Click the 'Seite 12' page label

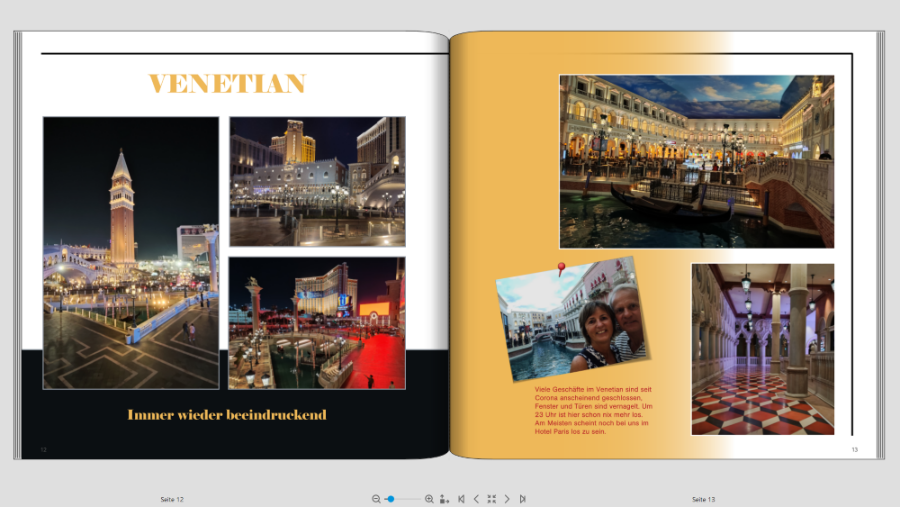[x=172, y=500]
